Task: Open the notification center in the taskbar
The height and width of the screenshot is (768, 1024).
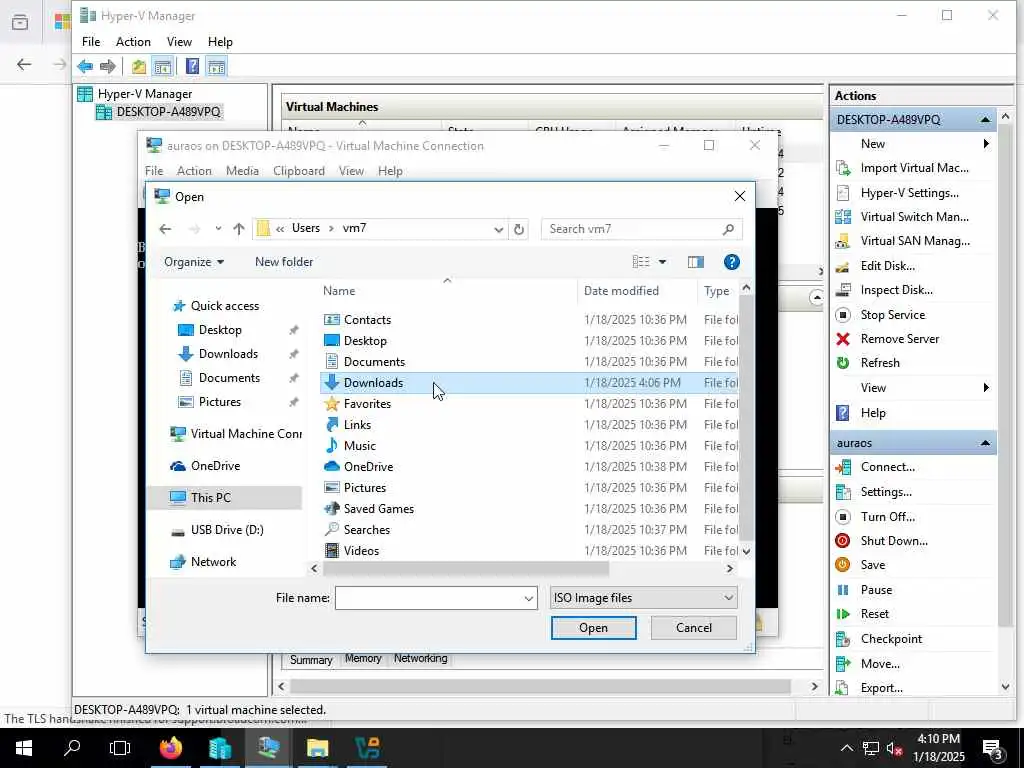Action: pyautogui.click(x=992, y=748)
